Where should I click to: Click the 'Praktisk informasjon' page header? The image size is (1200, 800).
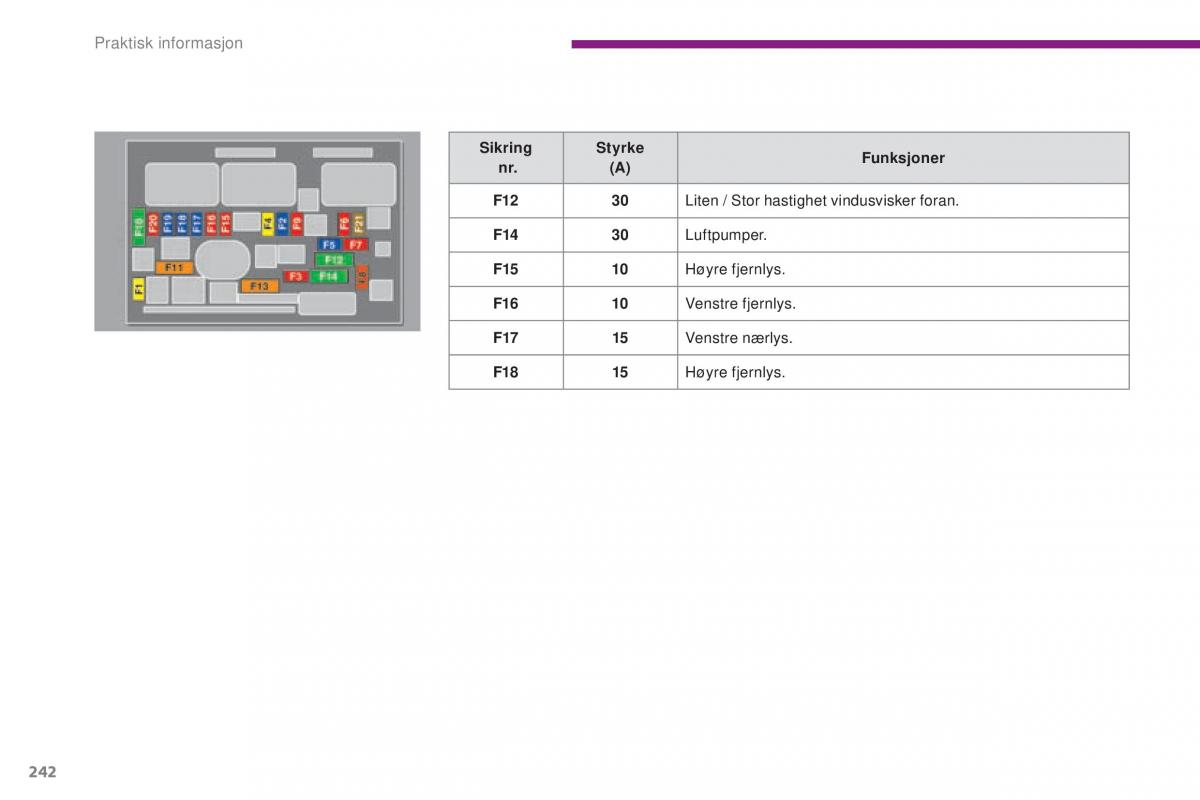pyautogui.click(x=168, y=43)
